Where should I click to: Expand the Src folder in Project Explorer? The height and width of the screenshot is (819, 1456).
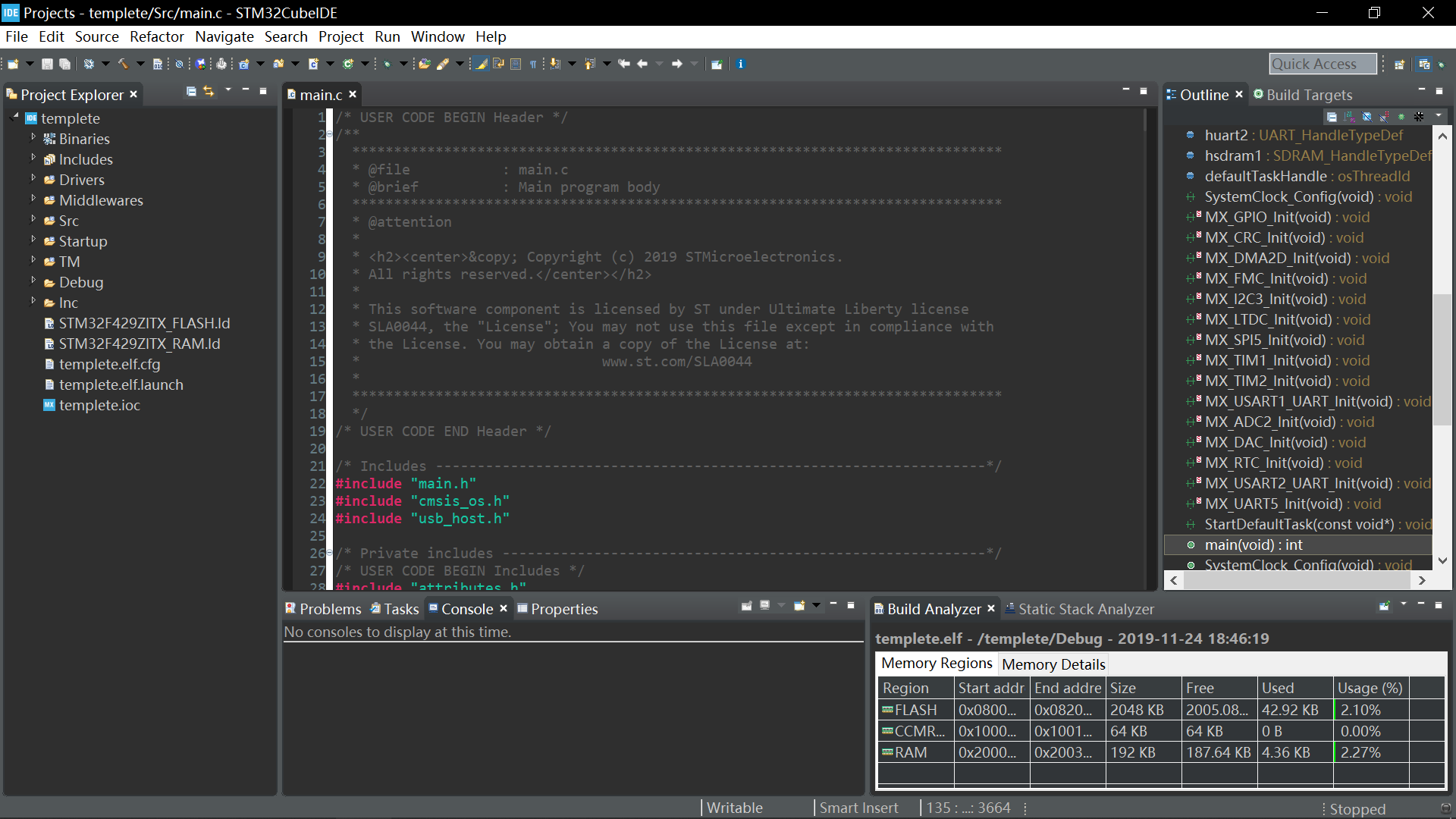33,220
